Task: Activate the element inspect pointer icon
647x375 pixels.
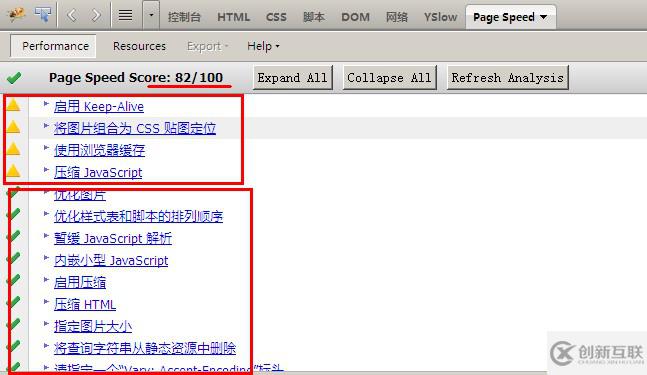Action: click(43, 15)
